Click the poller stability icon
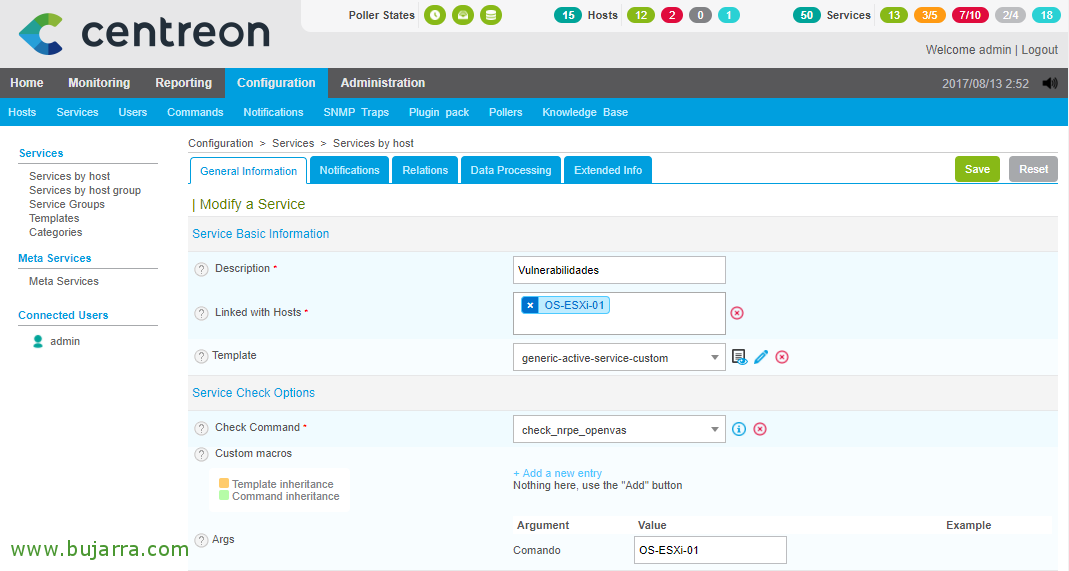This screenshot has height=571, width=1069. click(463, 15)
